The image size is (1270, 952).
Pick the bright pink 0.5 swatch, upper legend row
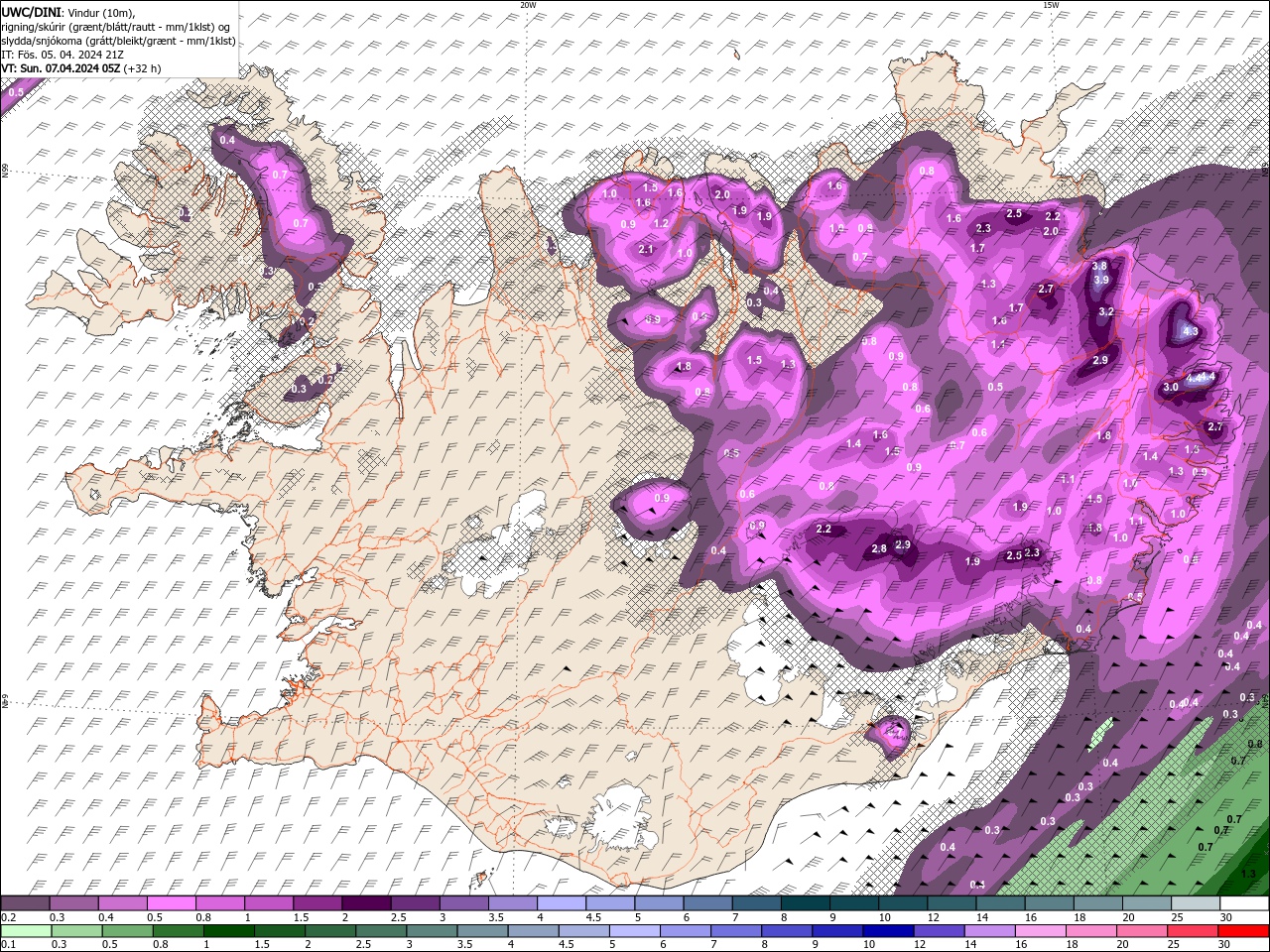pos(171,903)
